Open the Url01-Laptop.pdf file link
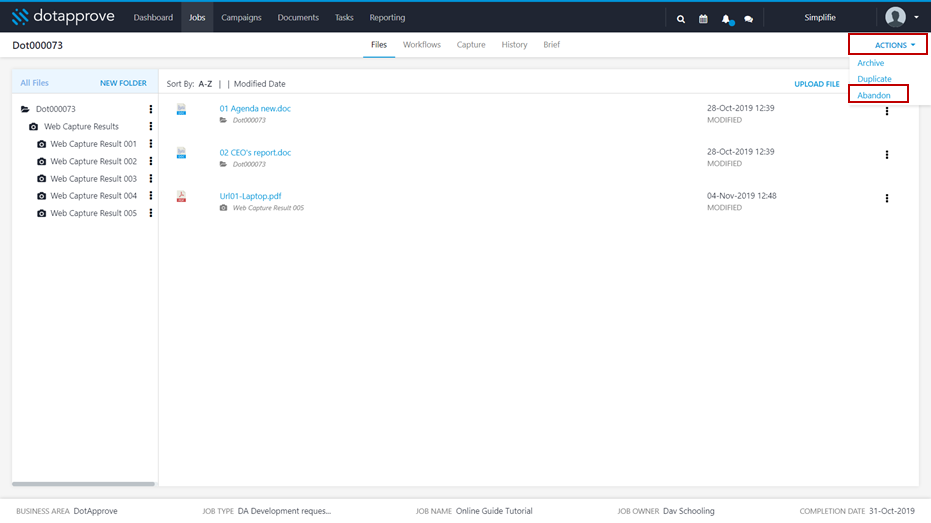The height and width of the screenshot is (523, 931). pyautogui.click(x=251, y=196)
